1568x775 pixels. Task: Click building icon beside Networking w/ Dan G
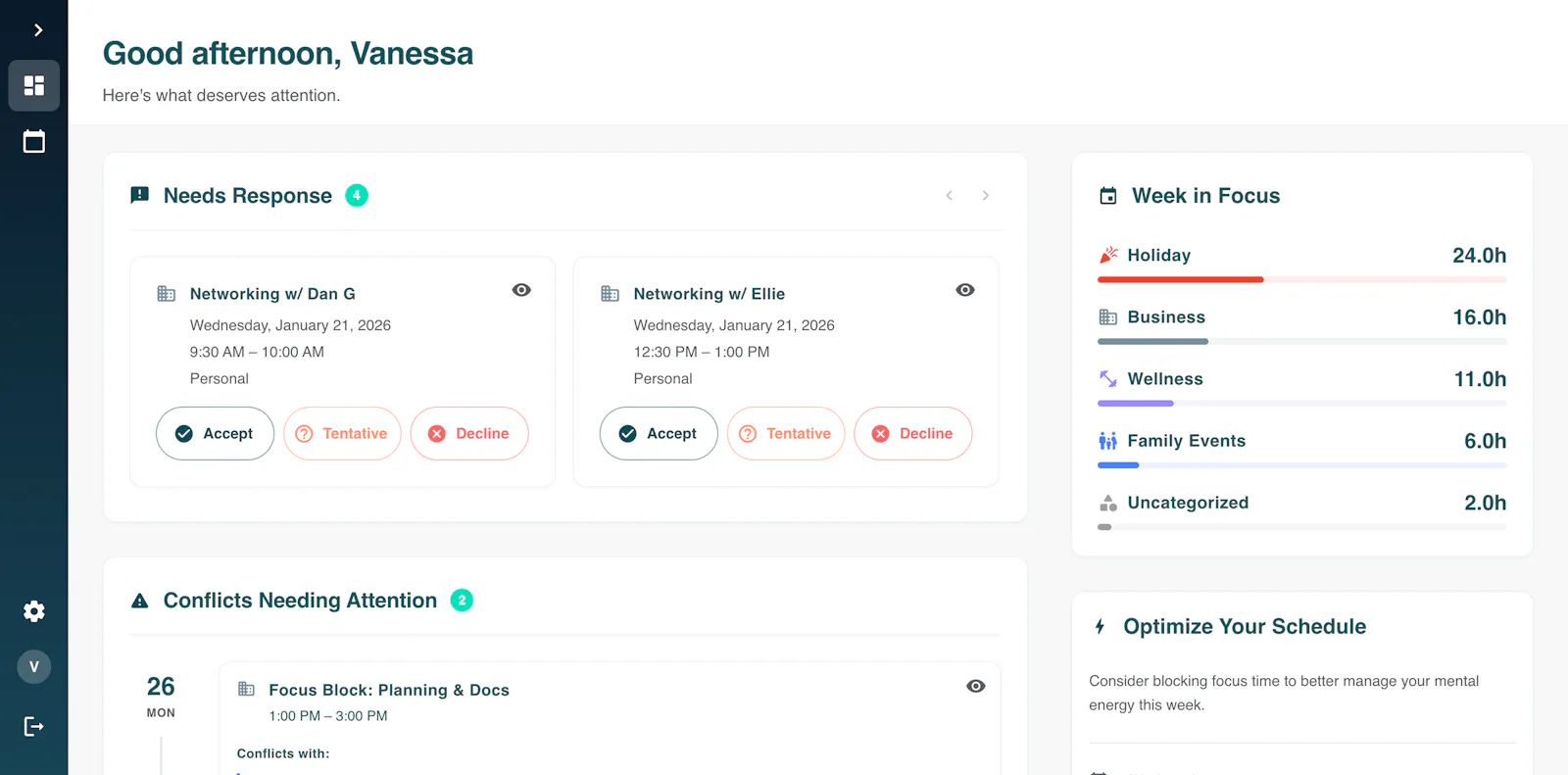pos(167,293)
